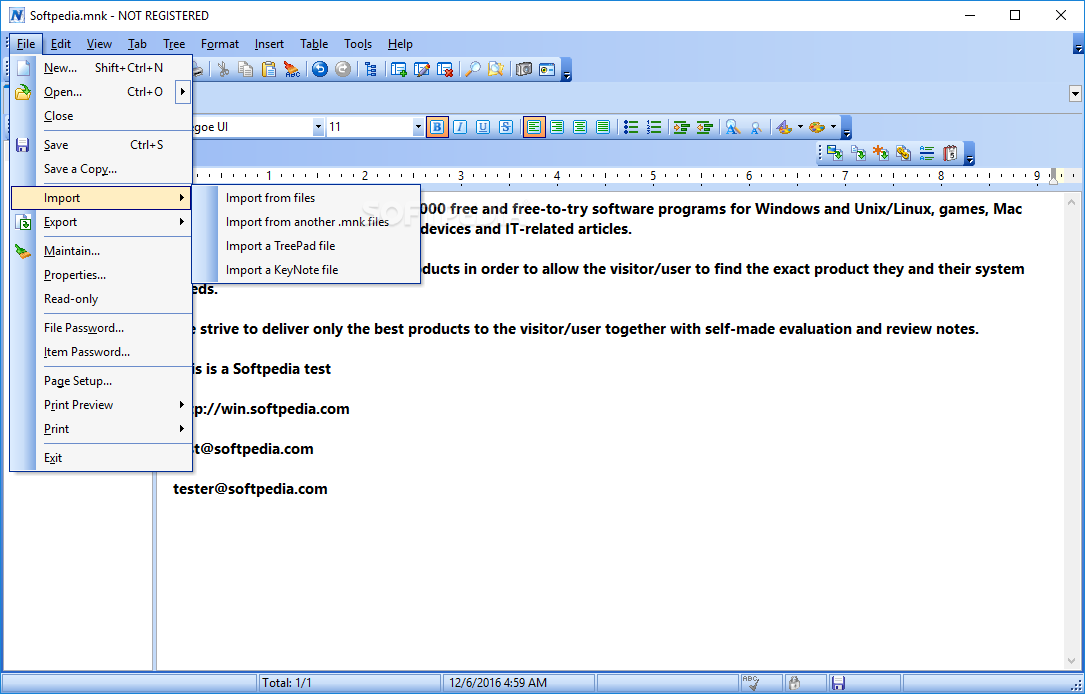The width and height of the screenshot is (1085, 694).
Task: Toggle align left paragraph button
Action: 534,127
